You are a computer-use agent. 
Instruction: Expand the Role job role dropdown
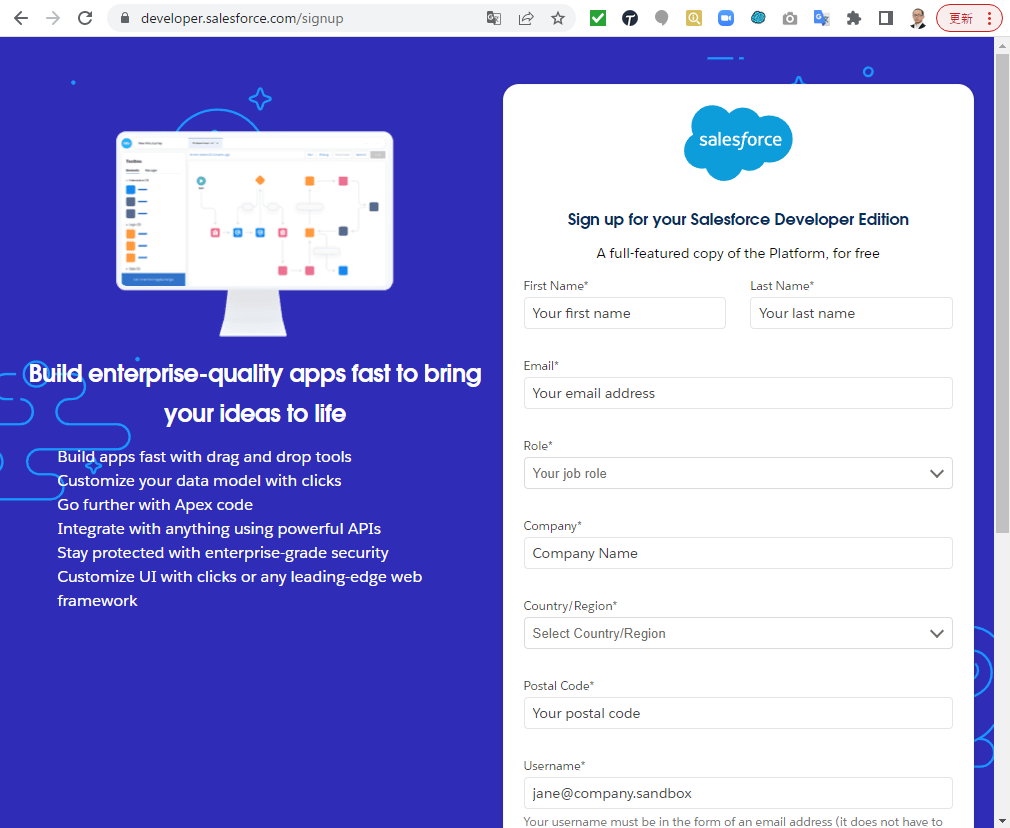(x=737, y=473)
